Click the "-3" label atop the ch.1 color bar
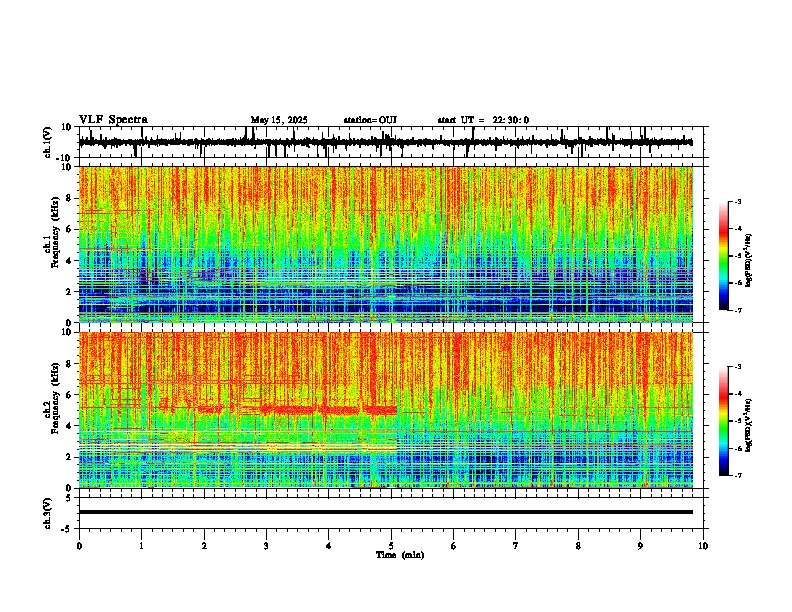 737,201
